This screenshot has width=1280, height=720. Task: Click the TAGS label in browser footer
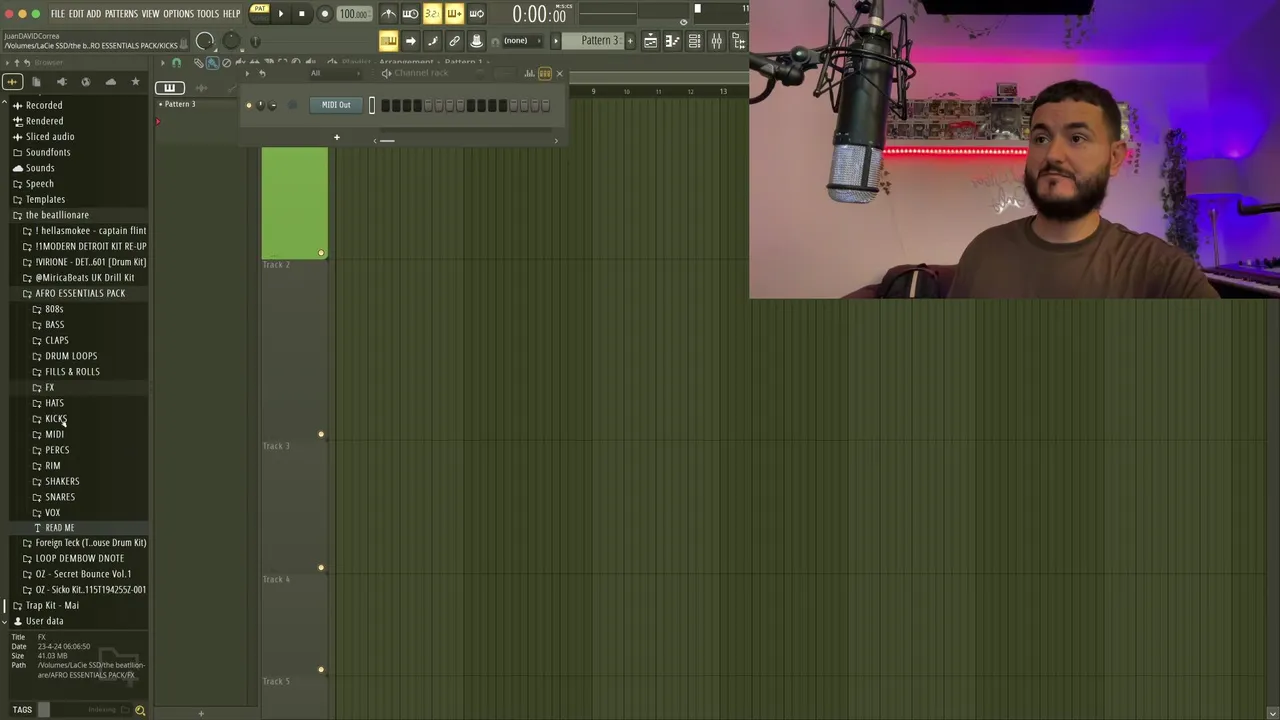tap(22, 710)
